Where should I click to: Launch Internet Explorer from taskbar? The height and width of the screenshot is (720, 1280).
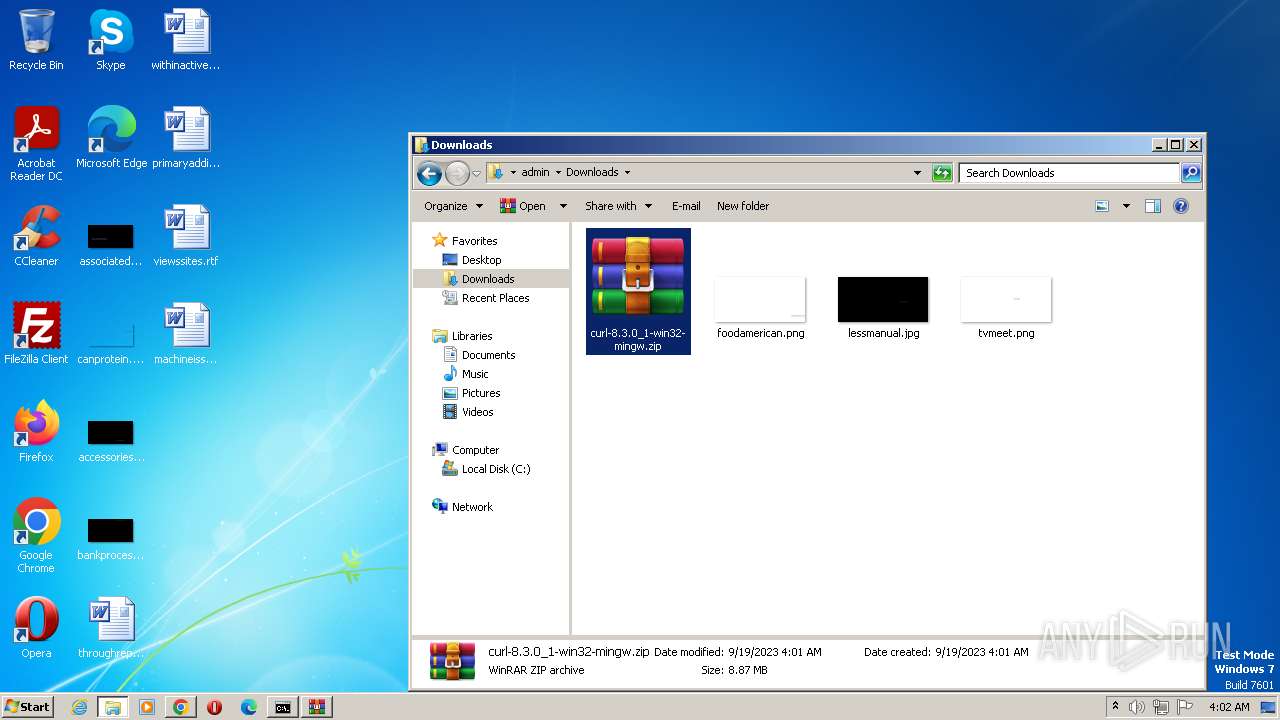(79, 707)
